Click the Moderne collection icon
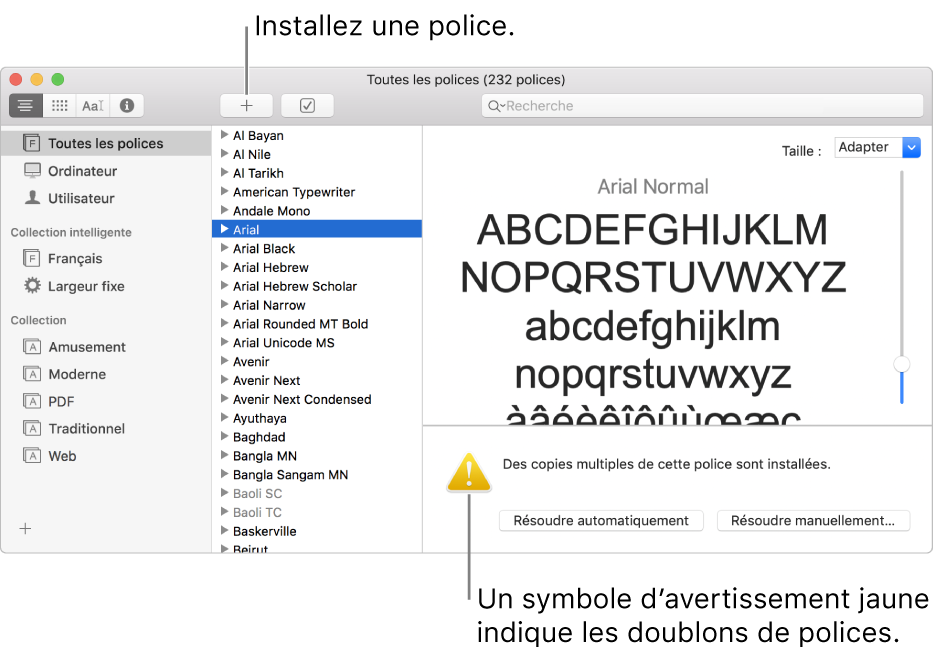This screenshot has height=657, width=935. tap(32, 374)
